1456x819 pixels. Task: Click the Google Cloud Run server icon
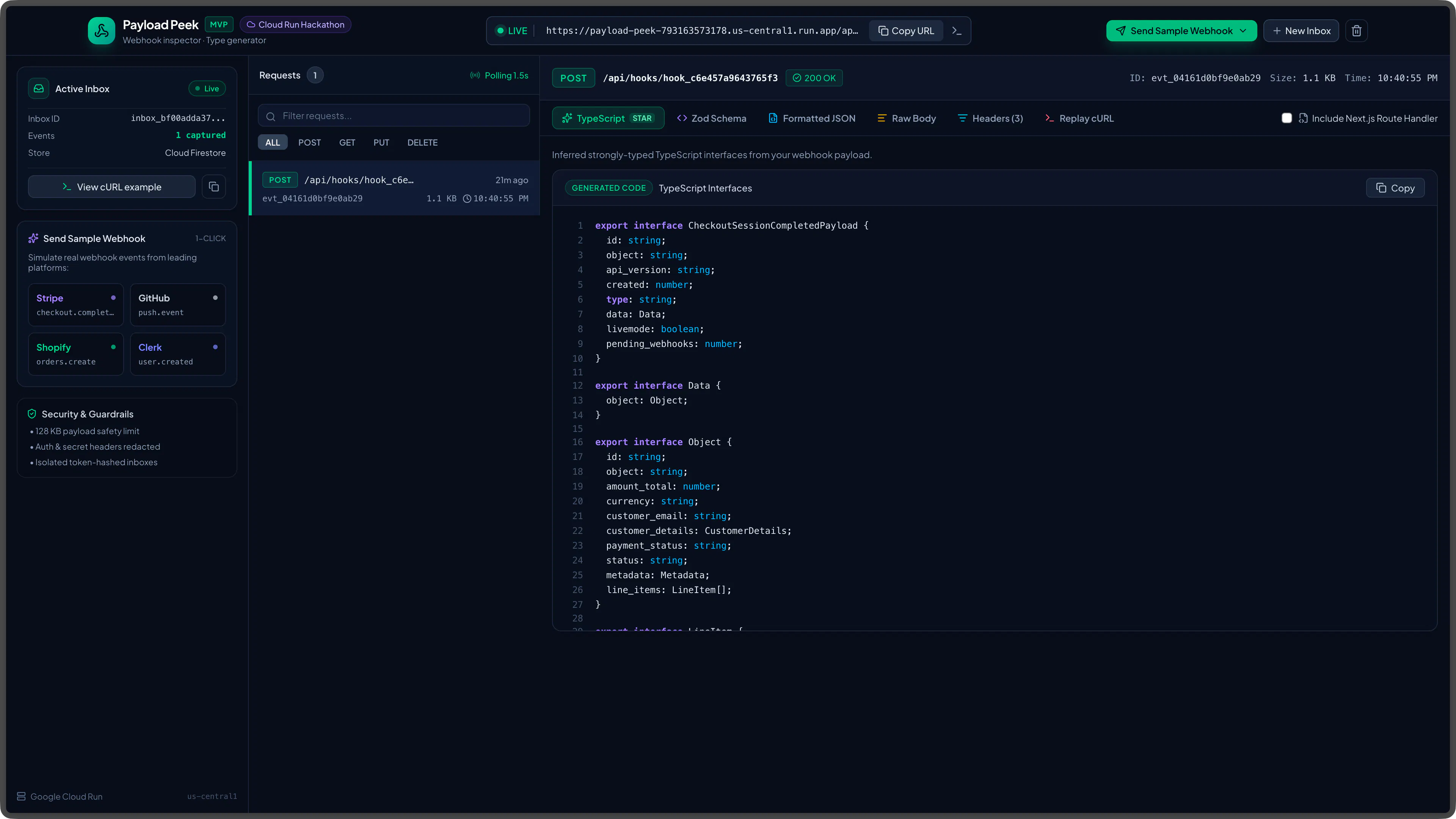(22, 796)
